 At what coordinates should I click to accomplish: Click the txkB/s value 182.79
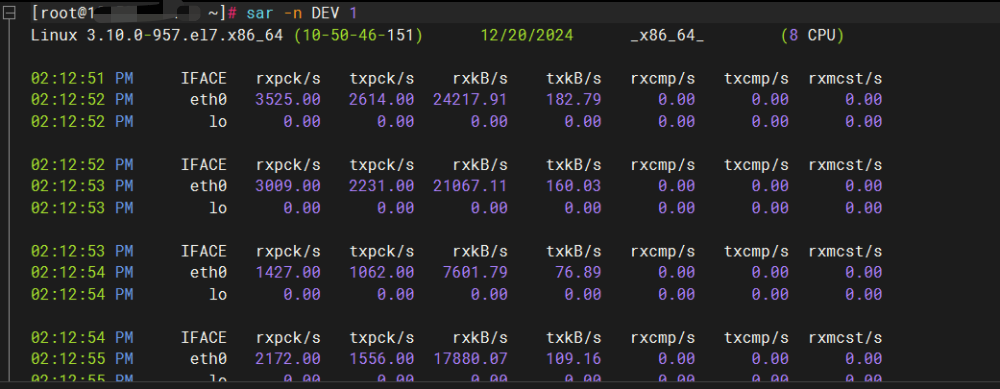point(573,99)
